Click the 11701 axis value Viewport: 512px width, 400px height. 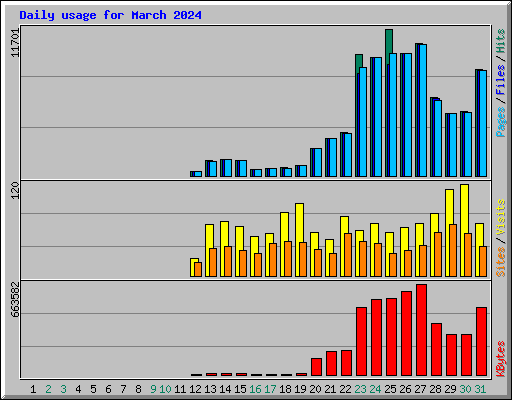(x=15, y=42)
